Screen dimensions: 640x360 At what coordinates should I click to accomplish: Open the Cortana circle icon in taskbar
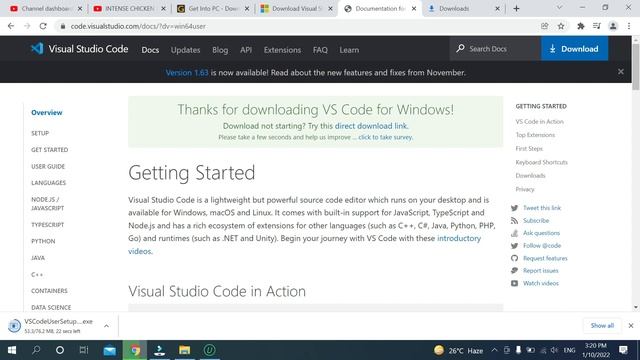pyautogui.click(x=60, y=350)
